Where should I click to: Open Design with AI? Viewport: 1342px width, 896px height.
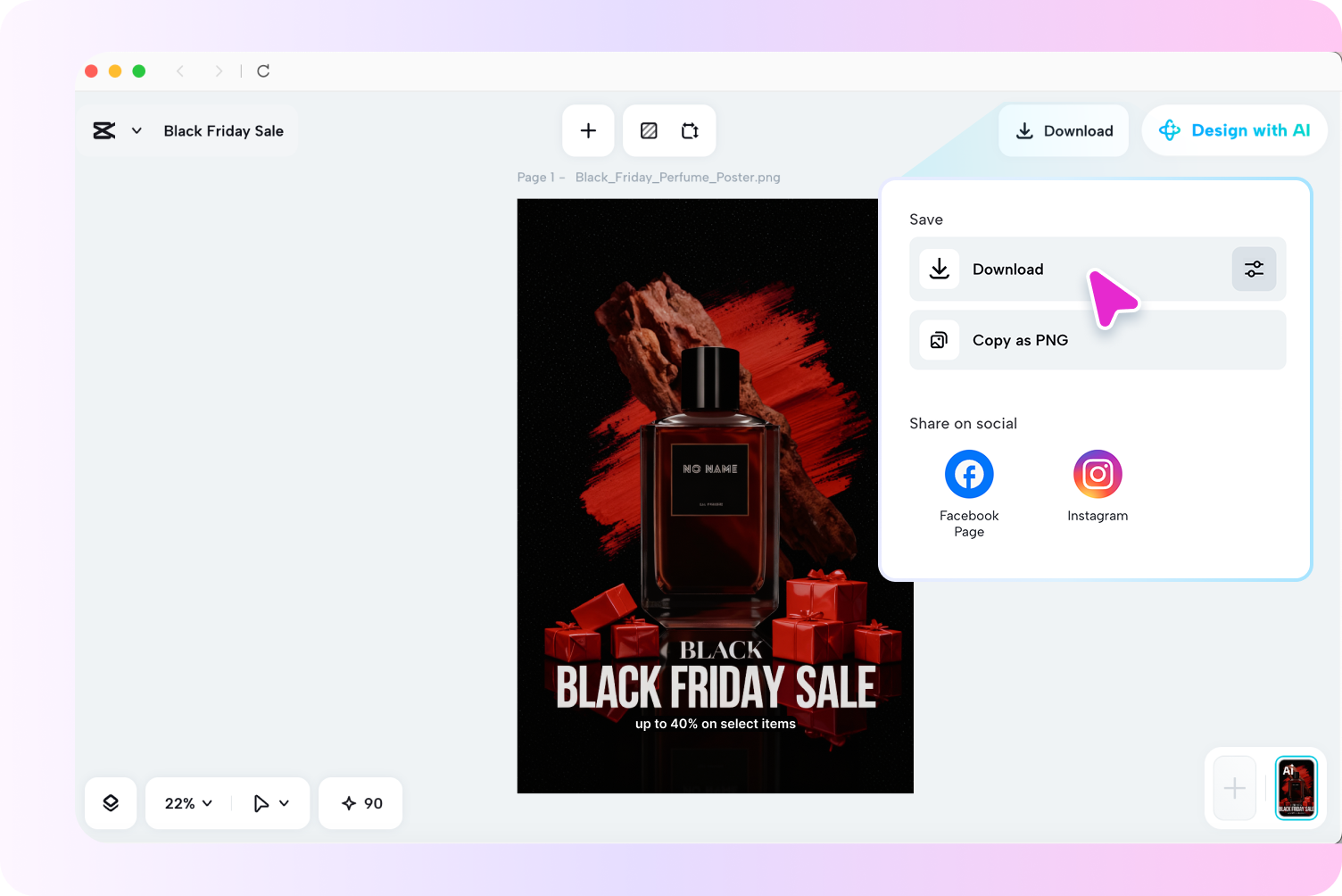click(1235, 130)
